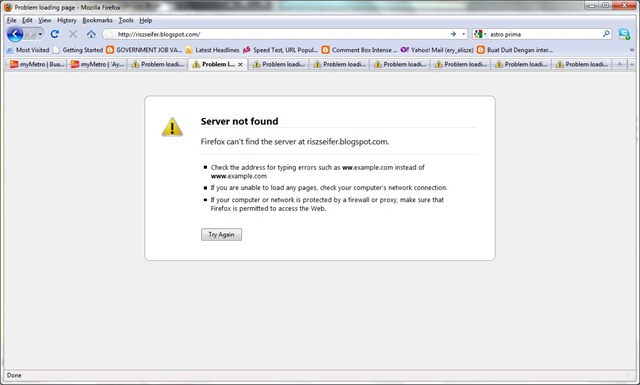Switch to the first myMetro tab
640x385 pixels.
point(37,64)
